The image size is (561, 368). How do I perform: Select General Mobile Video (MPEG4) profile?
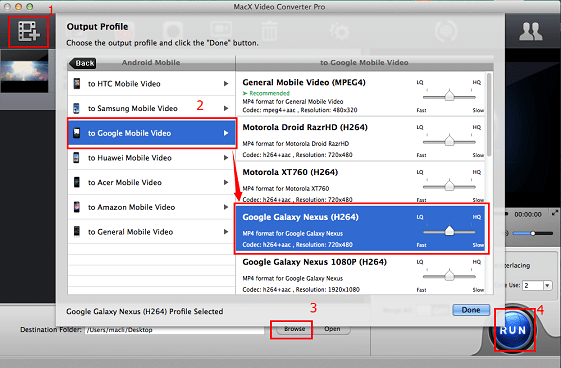361,94
